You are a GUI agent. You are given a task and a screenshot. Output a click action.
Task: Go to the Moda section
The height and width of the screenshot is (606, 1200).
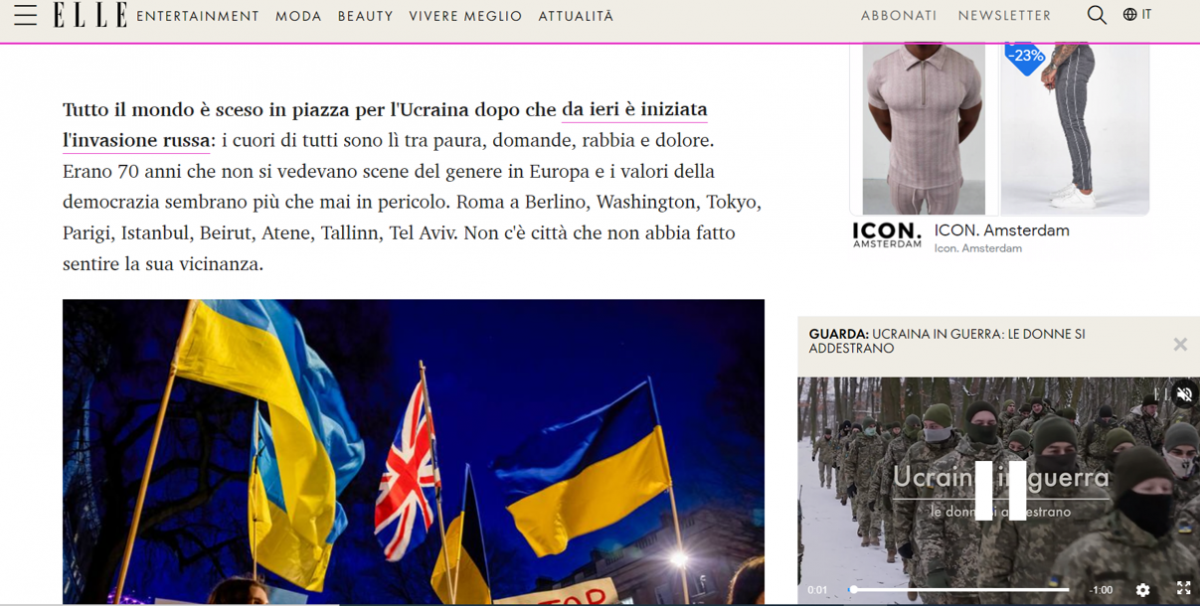pyautogui.click(x=298, y=16)
